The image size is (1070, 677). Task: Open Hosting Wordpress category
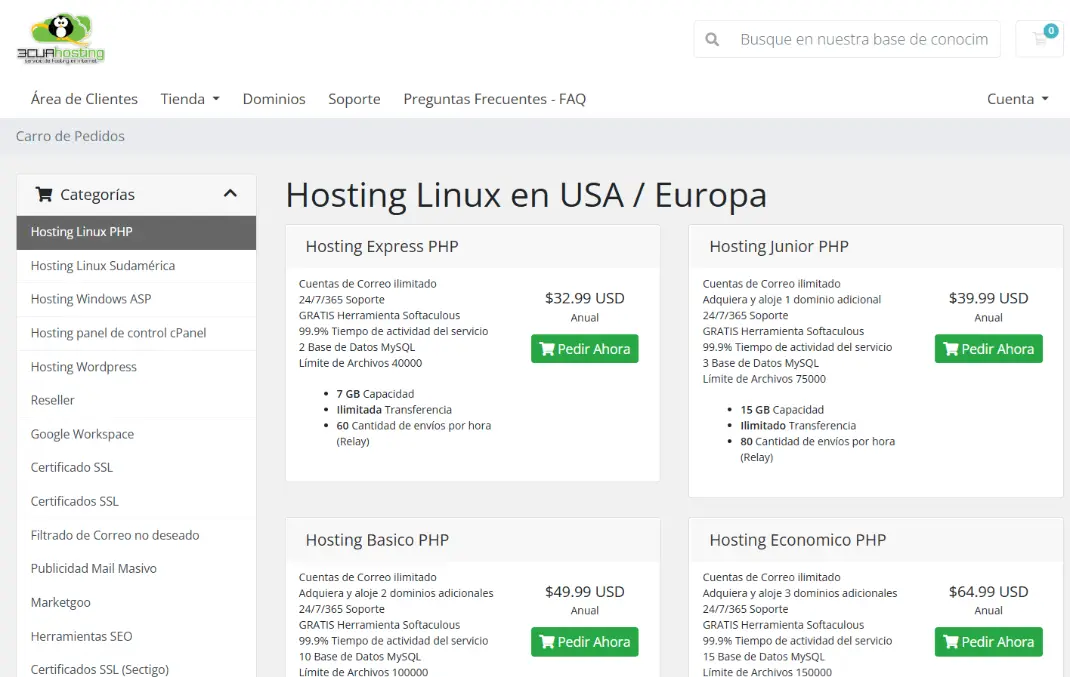[x=136, y=366]
